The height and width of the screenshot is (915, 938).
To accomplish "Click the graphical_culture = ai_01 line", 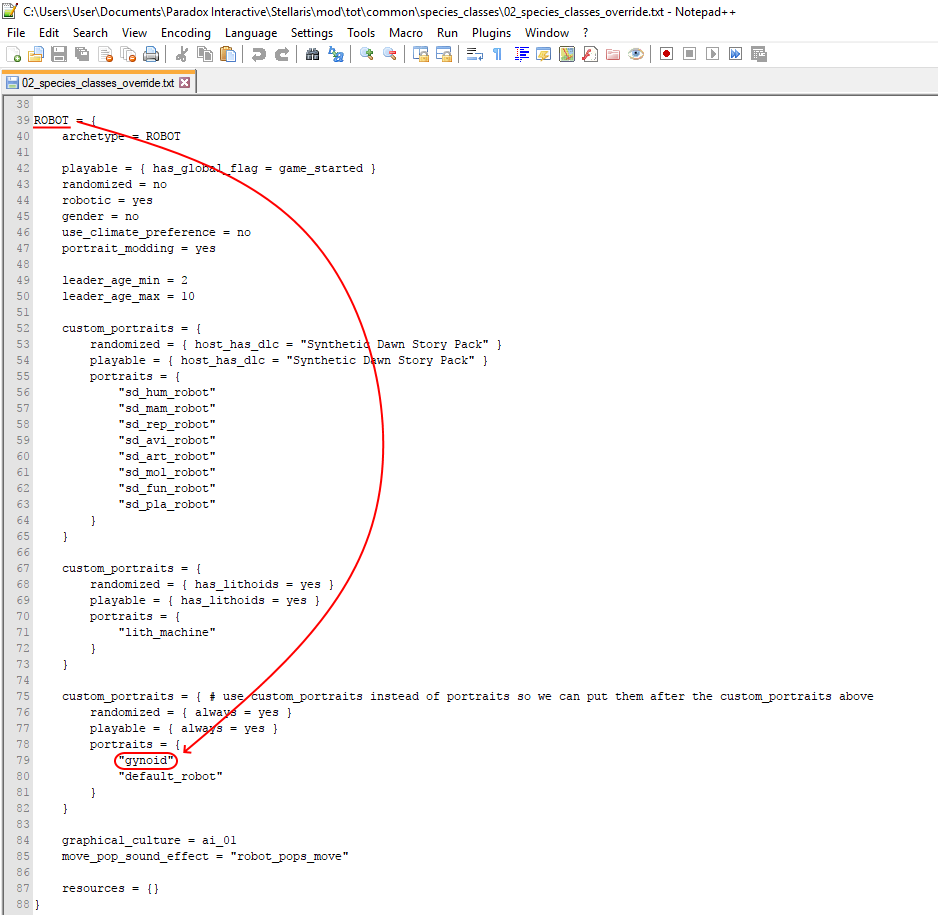I will coord(149,840).
